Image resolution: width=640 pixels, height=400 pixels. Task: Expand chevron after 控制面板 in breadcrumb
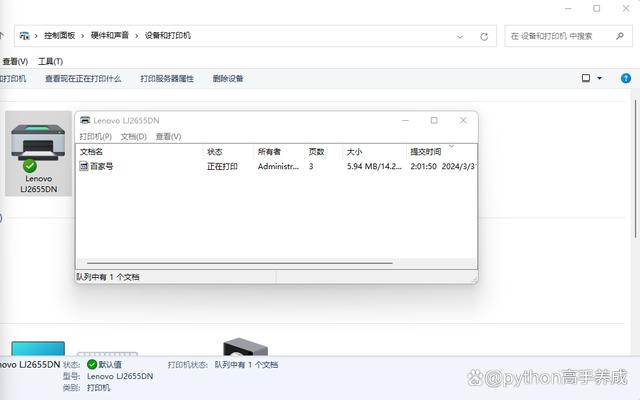click(82, 36)
